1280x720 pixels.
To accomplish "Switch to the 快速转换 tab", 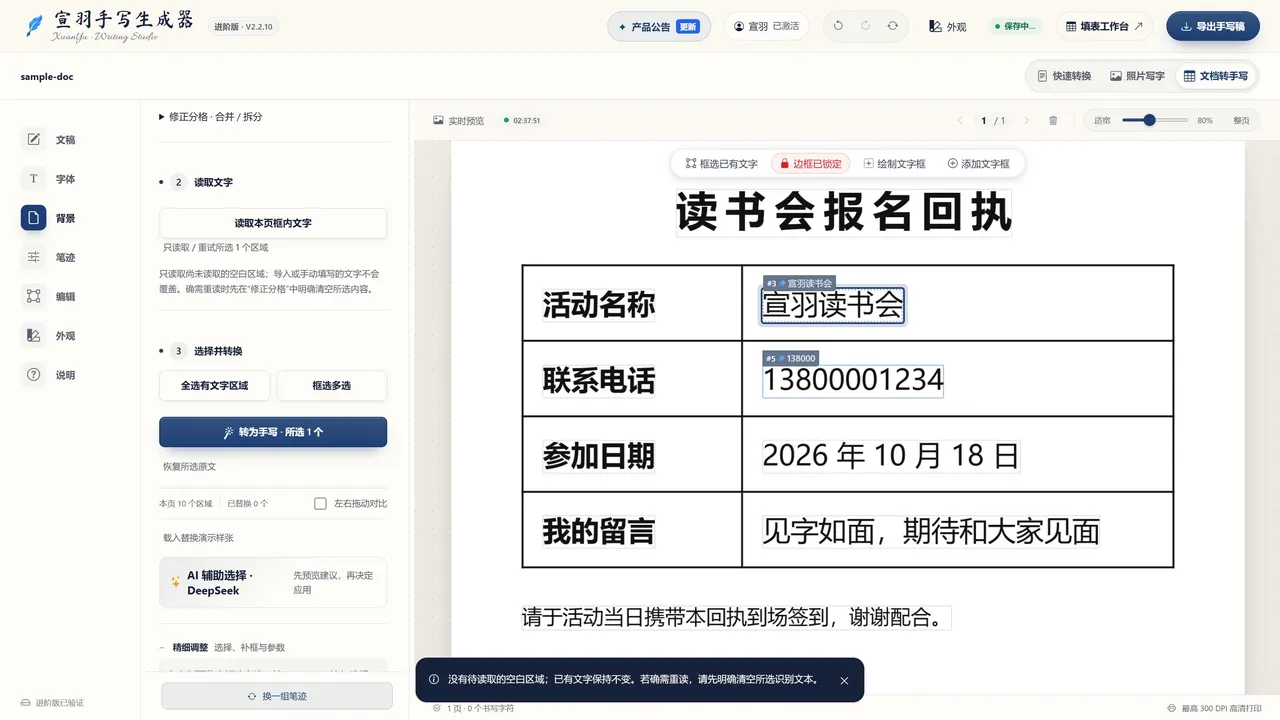I will pyautogui.click(x=1064, y=76).
